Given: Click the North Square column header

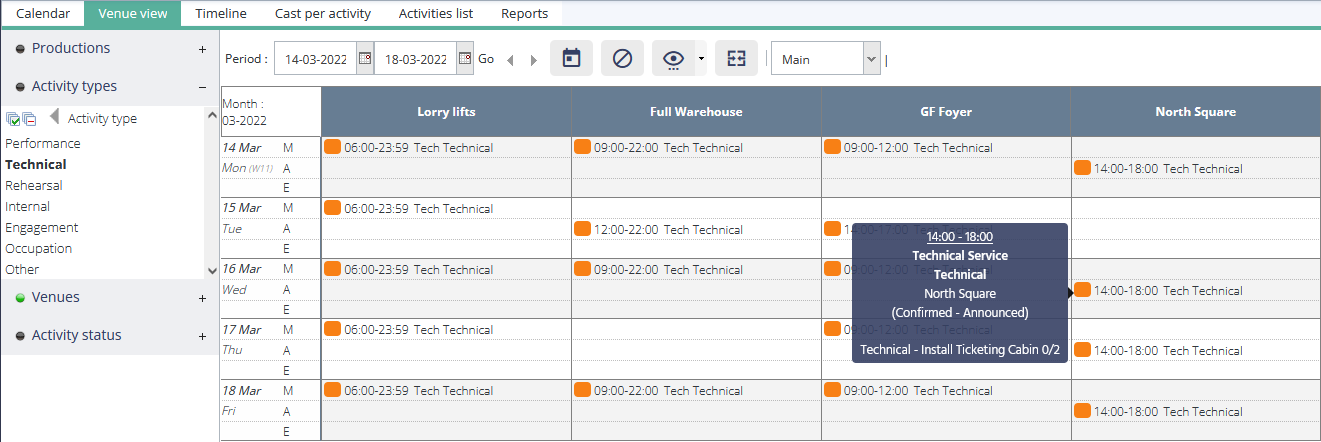Looking at the screenshot, I should (x=1195, y=112).
